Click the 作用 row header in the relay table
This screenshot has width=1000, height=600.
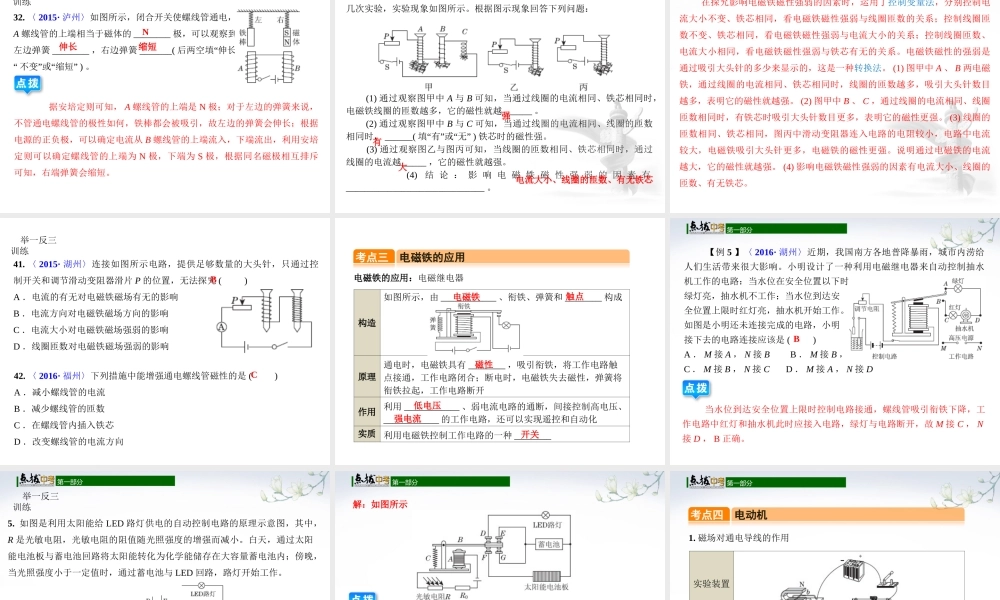pyautogui.click(x=367, y=412)
